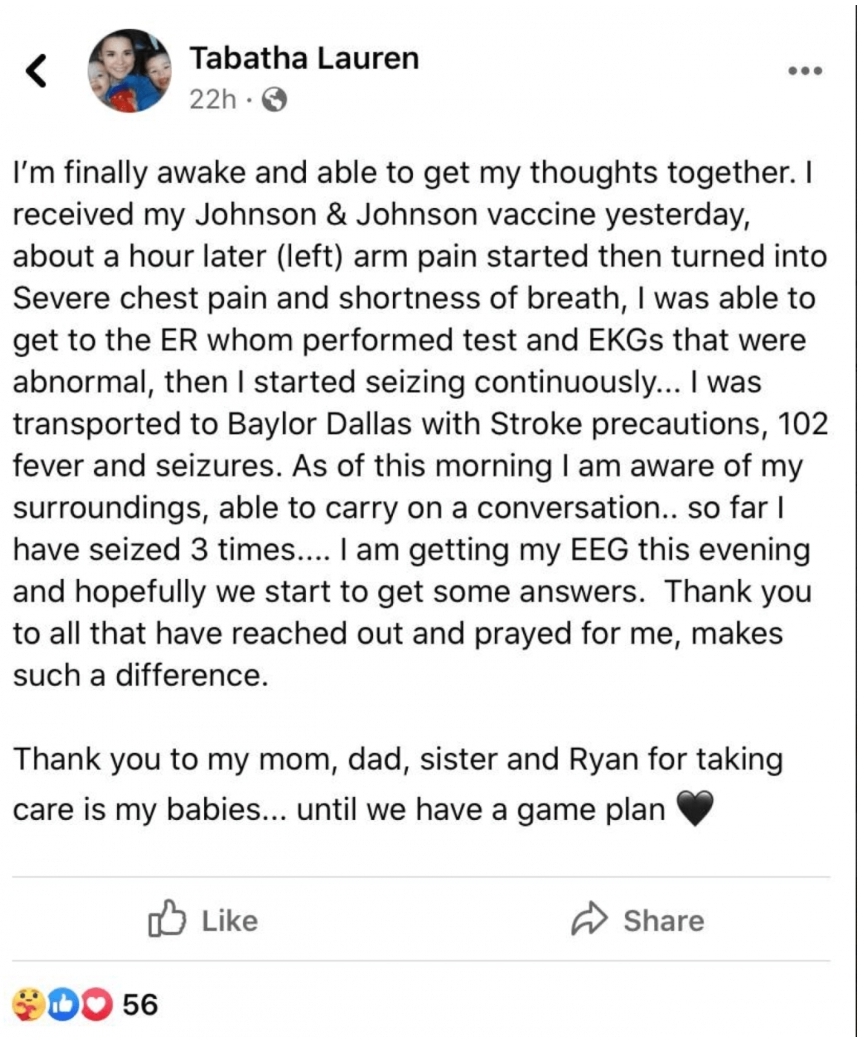
Task: Open the Tabatha Lauren profile name link
Action: 304,59
